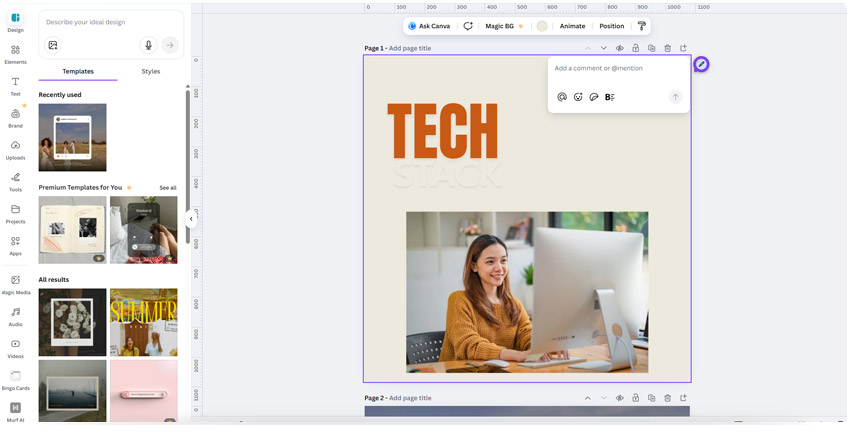This screenshot has width=850, height=431.
Task: Open the Uploads sidebar panel
Action: (15, 149)
